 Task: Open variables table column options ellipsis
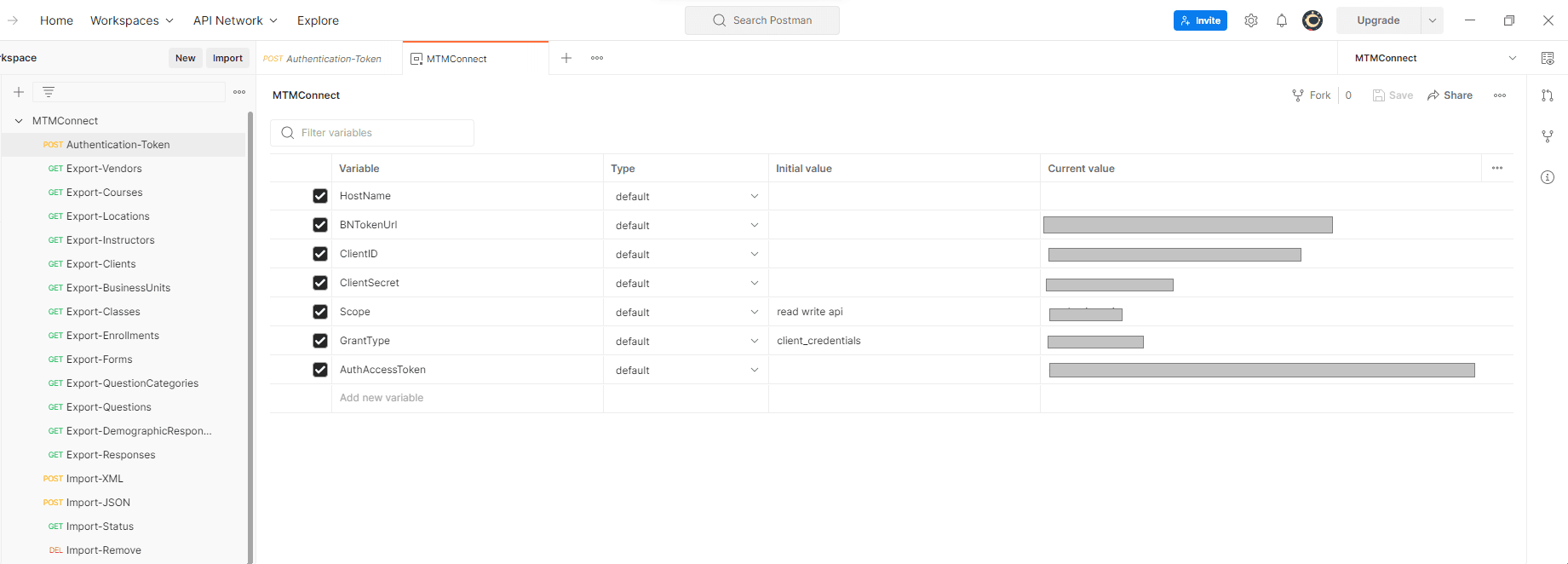pos(1497,168)
